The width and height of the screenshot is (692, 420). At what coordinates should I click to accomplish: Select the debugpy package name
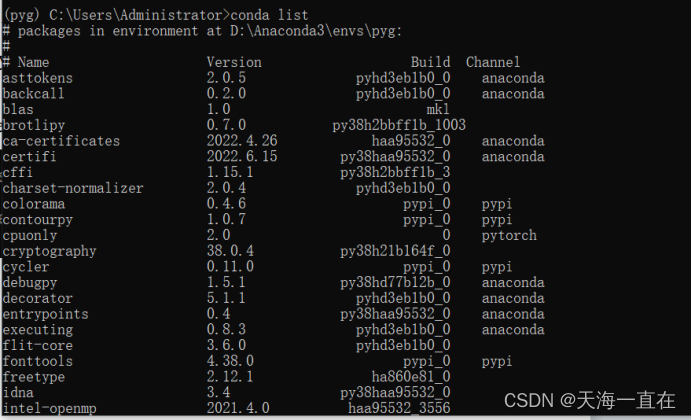(x=30, y=283)
